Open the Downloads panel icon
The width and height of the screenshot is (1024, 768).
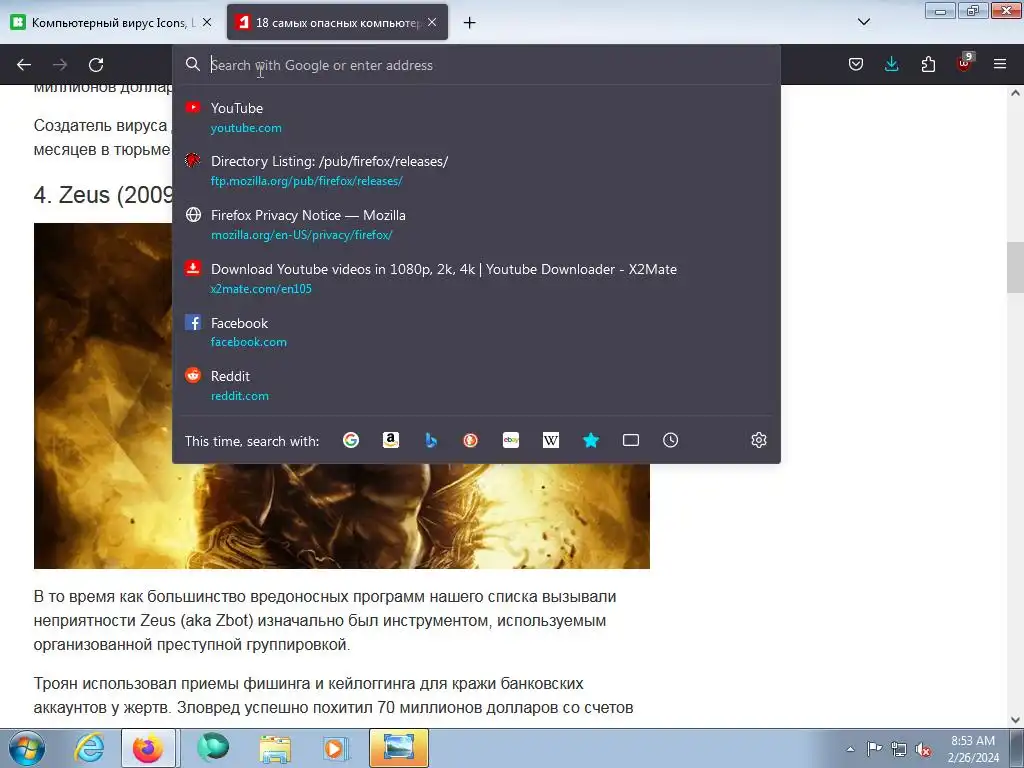point(891,64)
